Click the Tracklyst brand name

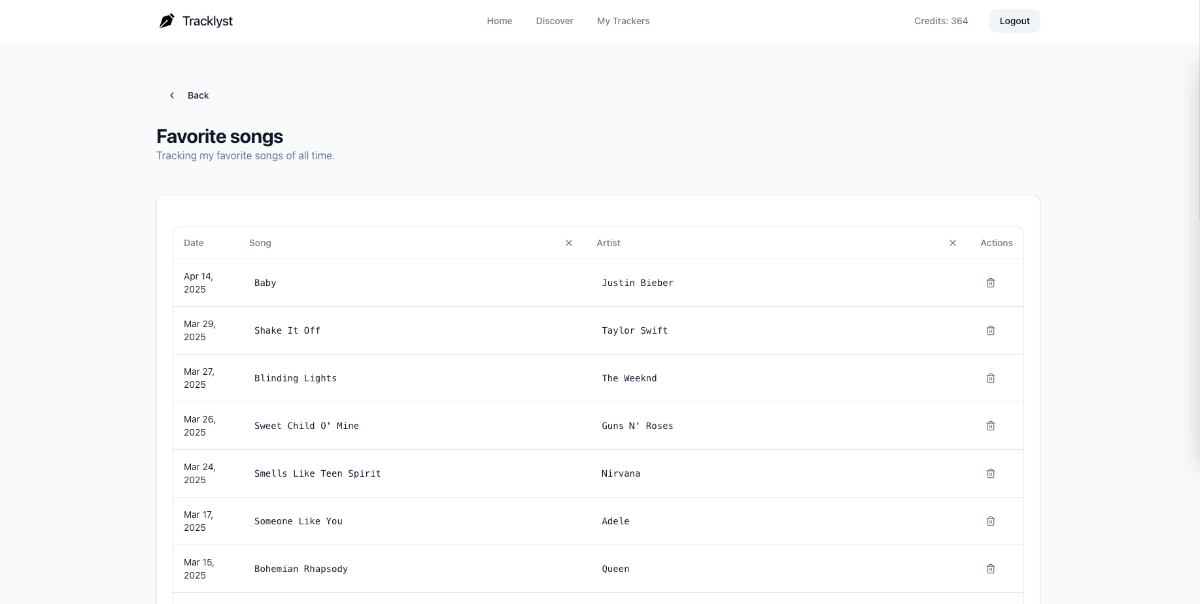207,21
